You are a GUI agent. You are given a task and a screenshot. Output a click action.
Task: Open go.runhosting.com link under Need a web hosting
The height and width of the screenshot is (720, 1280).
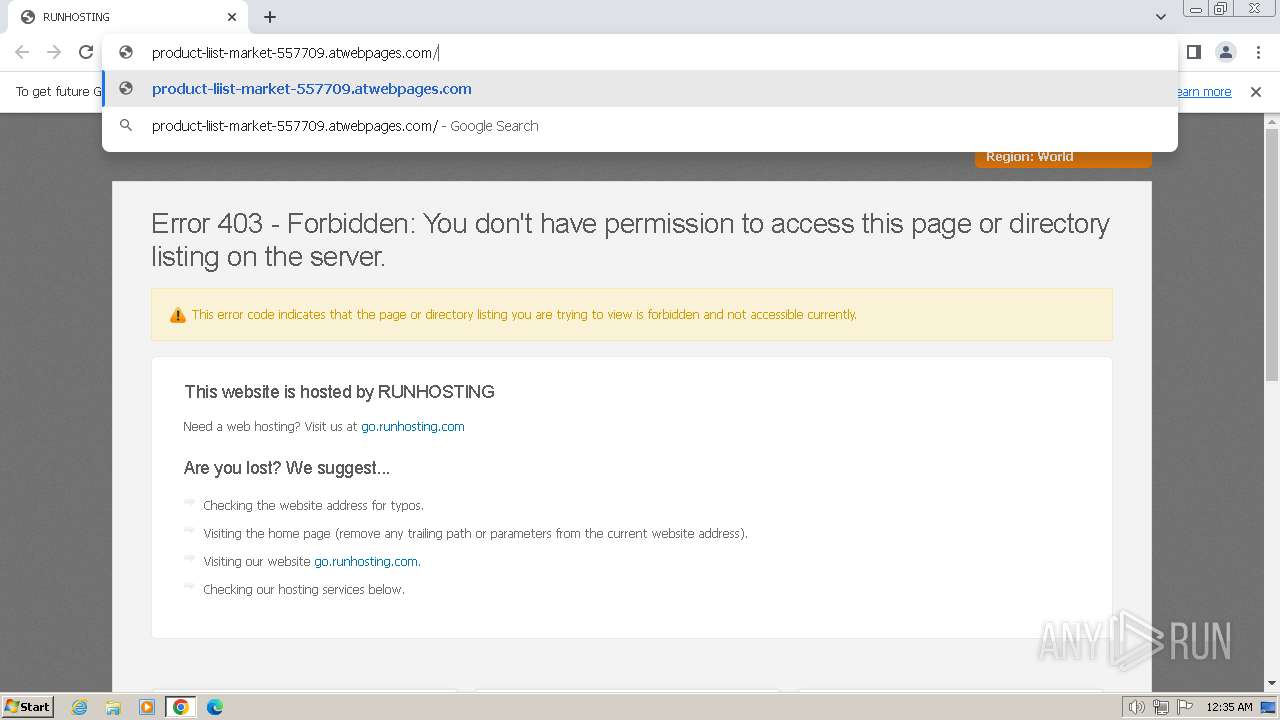413,426
